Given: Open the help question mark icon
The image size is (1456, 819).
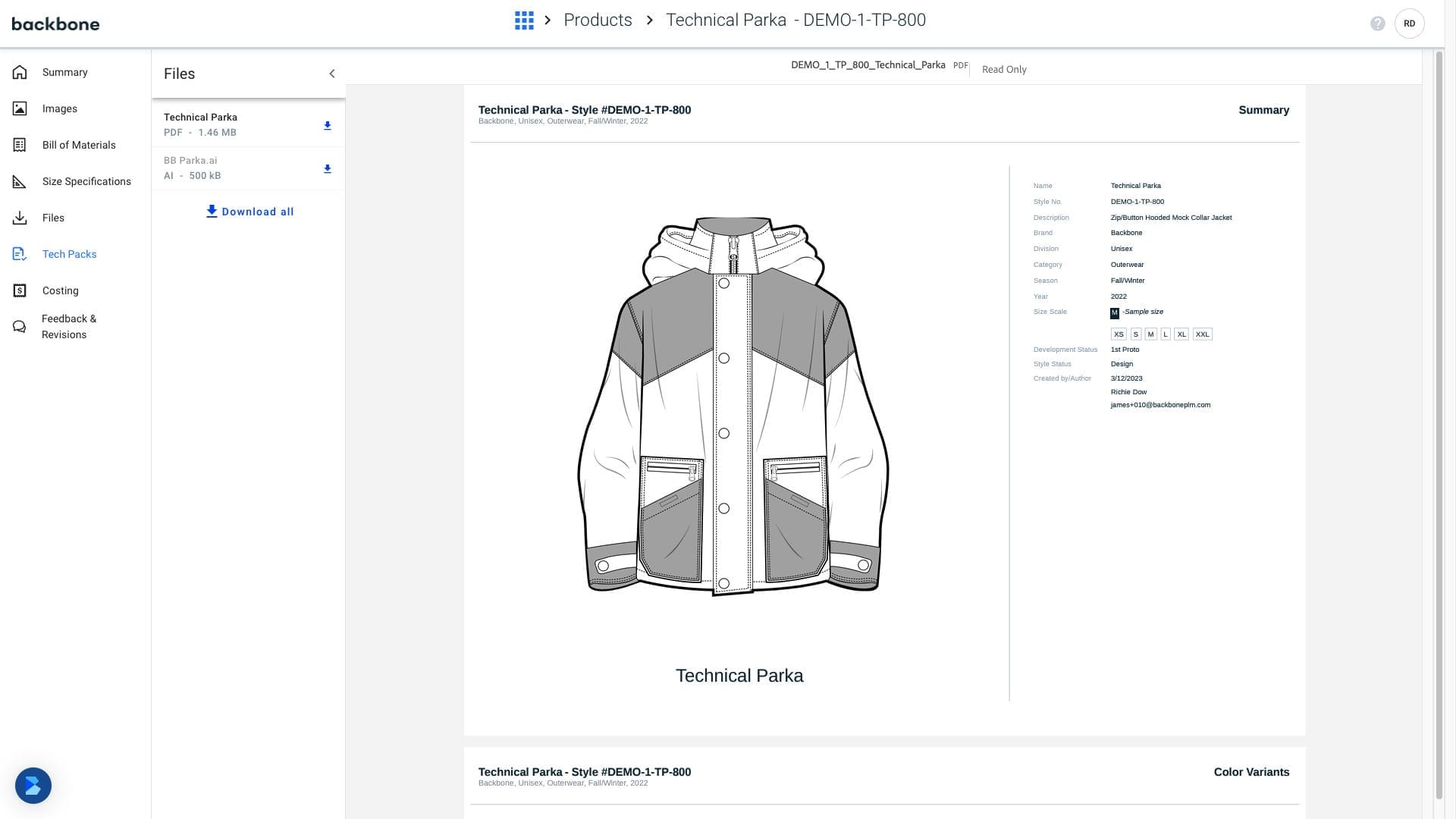Looking at the screenshot, I should click(1378, 24).
